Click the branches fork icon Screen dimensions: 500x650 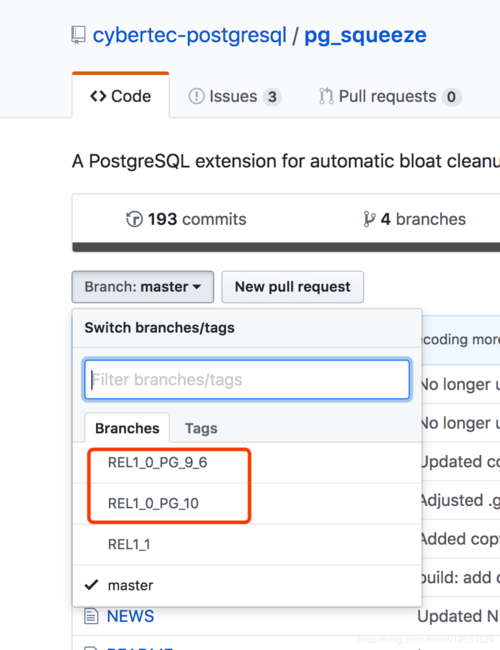coord(369,219)
